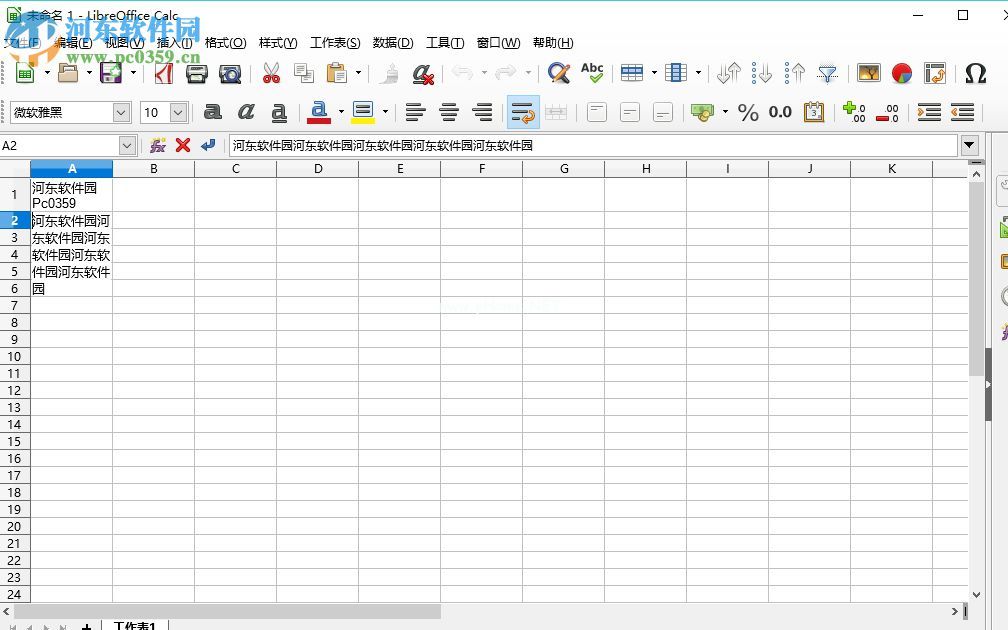Insert a special character with the omega icon
The height and width of the screenshot is (630, 1008).
pos(975,72)
